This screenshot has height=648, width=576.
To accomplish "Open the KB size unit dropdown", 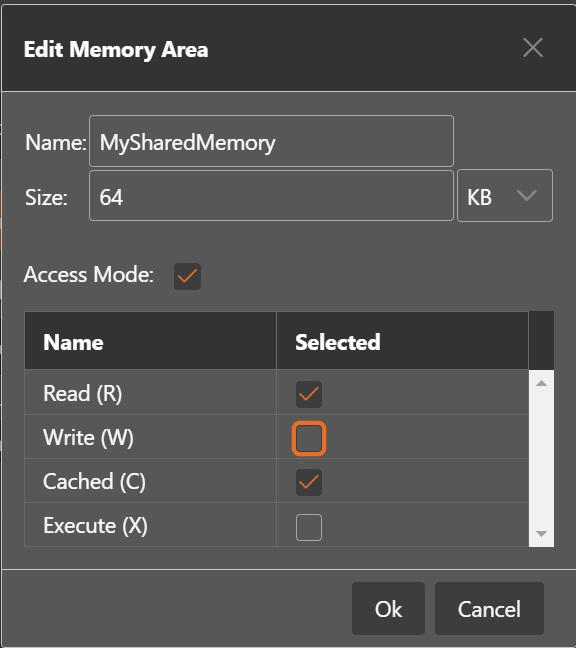I will pyautogui.click(x=505, y=196).
